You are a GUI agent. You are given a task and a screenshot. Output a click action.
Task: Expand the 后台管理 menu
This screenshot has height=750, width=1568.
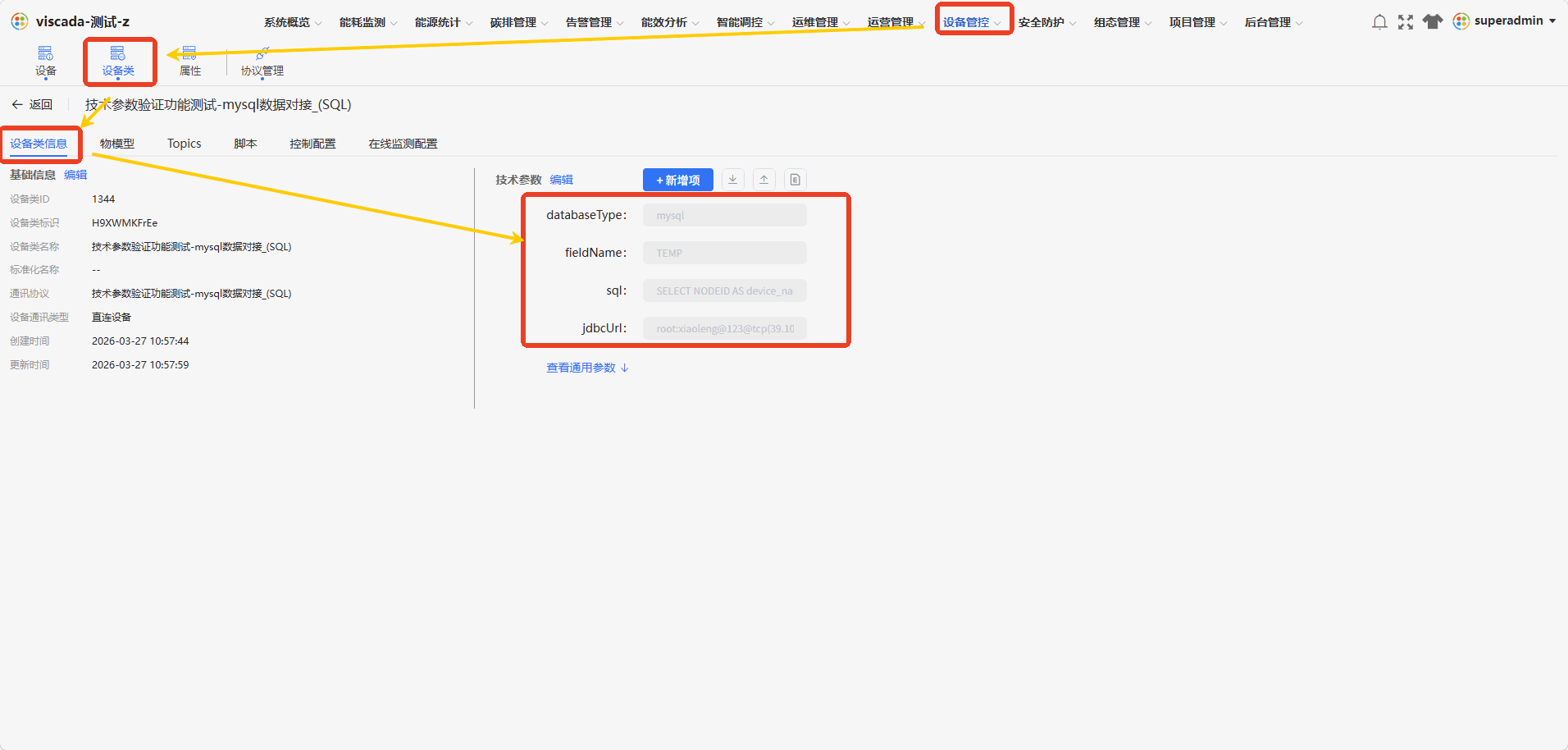point(1274,22)
